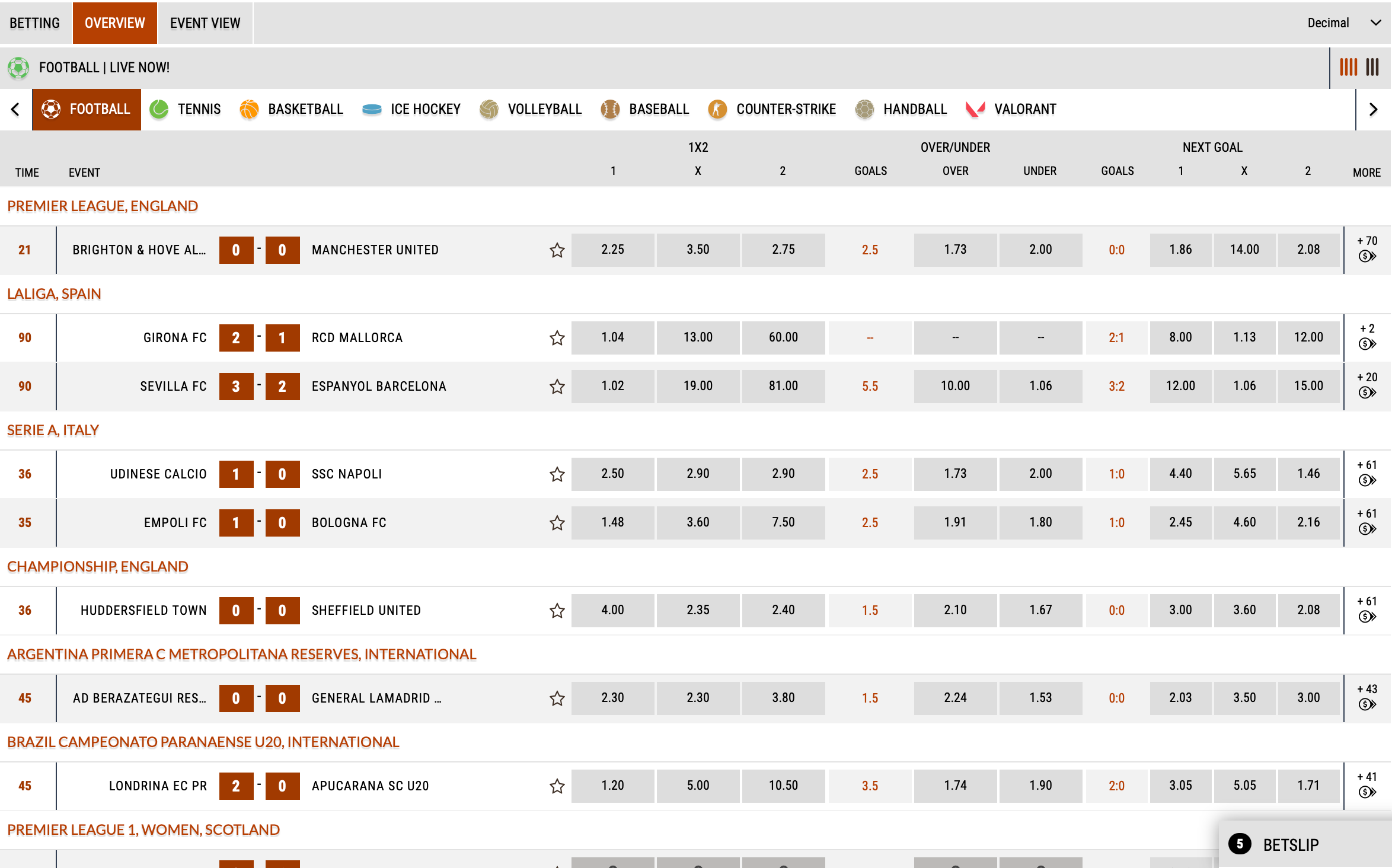Open Manchester United team name
Image resolution: width=1392 pixels, height=868 pixels.
click(x=375, y=250)
